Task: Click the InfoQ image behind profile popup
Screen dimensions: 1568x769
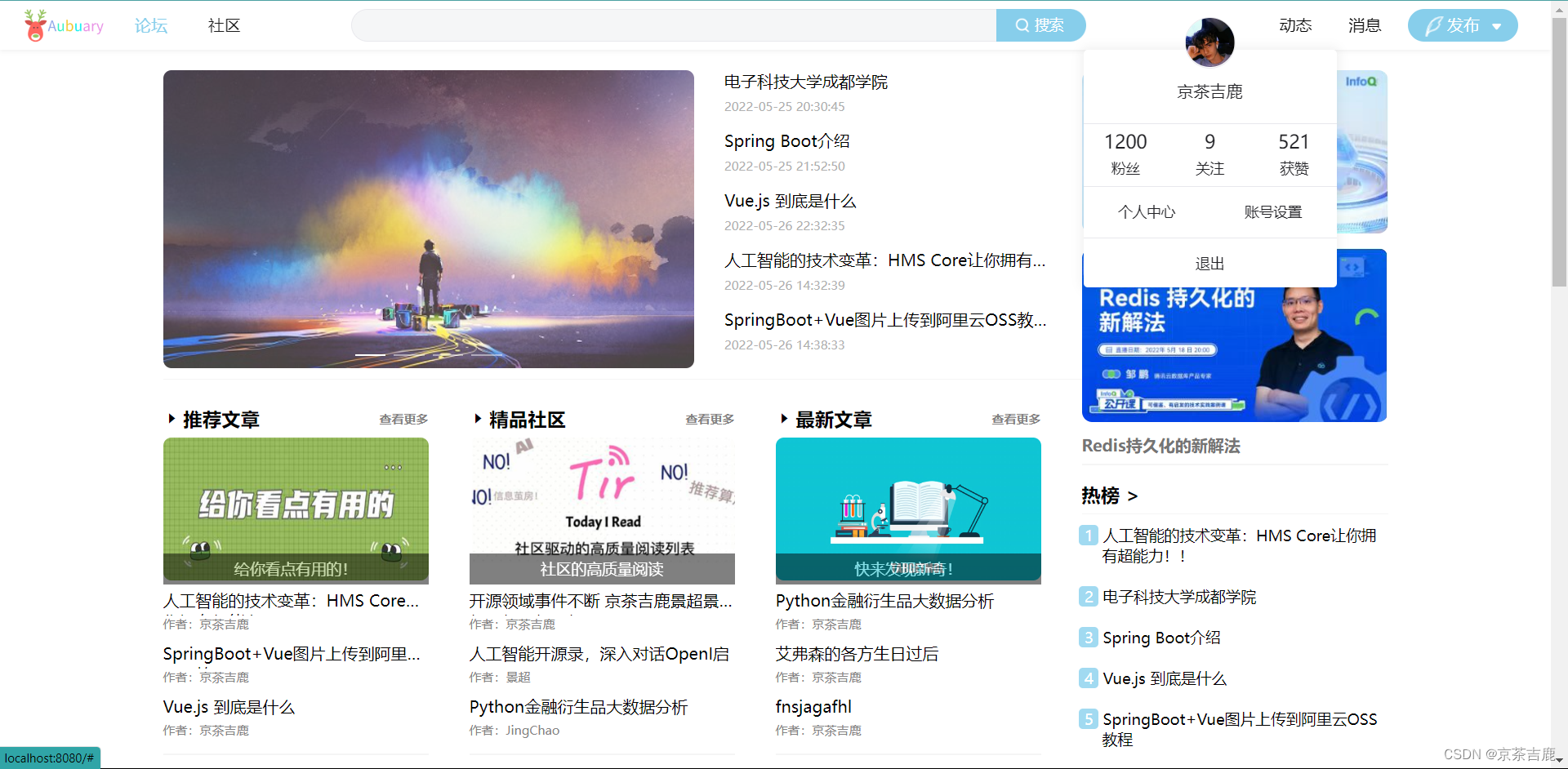Action: pos(1362,151)
